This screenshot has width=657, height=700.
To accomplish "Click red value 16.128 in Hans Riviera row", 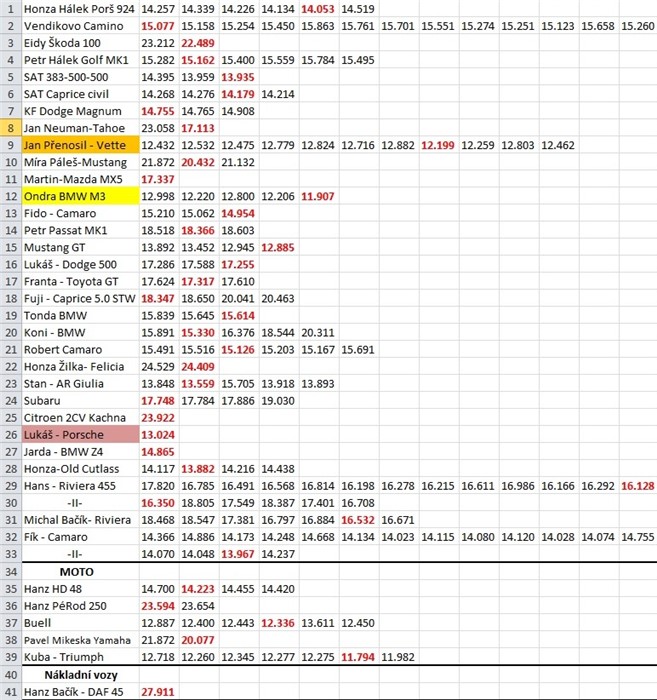I will point(637,486).
